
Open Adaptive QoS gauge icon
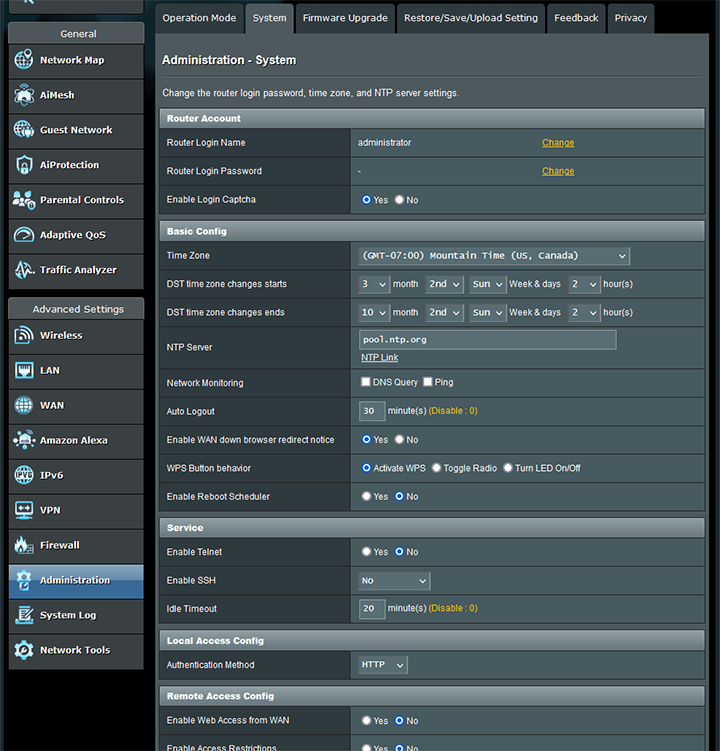click(24, 235)
